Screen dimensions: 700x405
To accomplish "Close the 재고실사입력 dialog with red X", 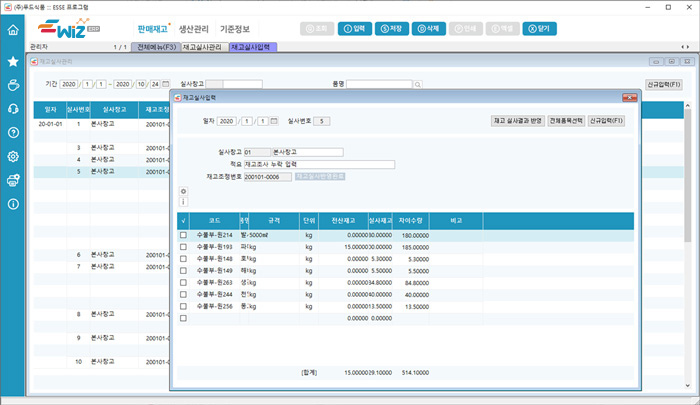I will click(x=629, y=97).
